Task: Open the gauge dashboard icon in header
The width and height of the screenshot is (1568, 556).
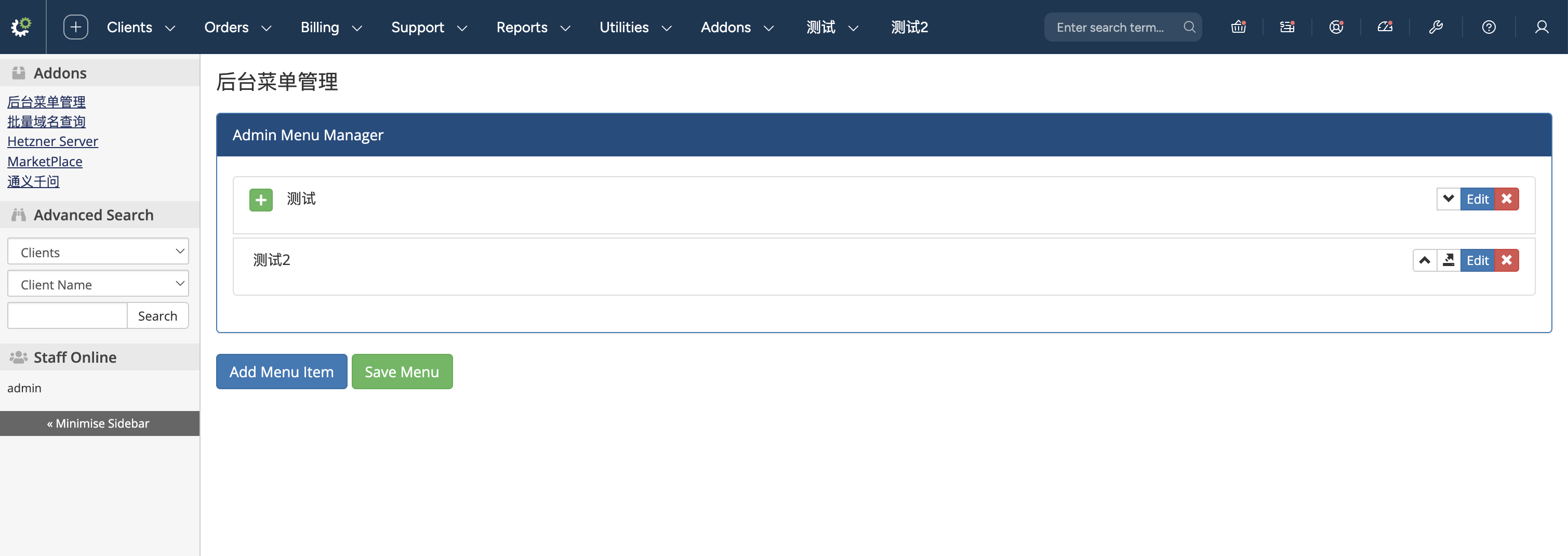Action: (x=1385, y=27)
